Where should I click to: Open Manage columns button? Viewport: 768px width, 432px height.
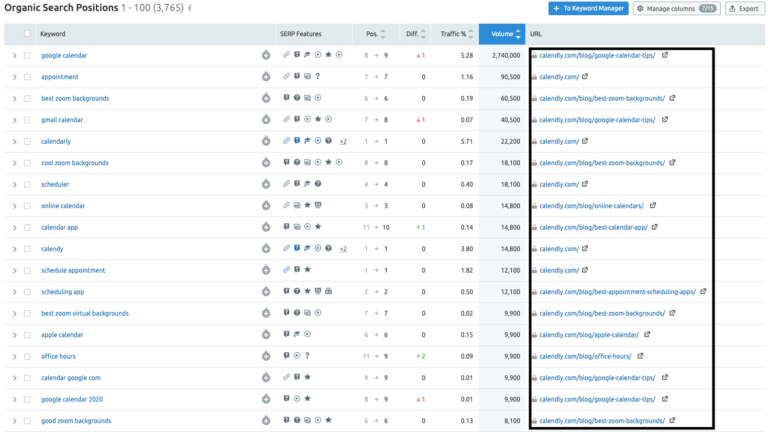(x=676, y=8)
